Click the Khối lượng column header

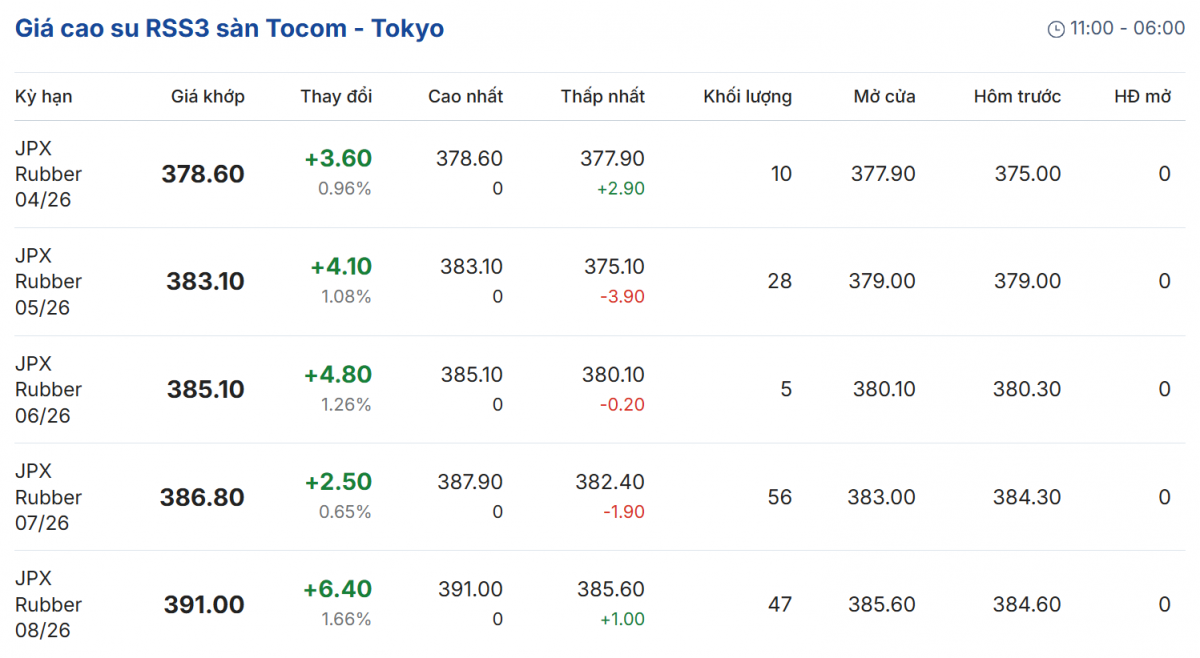click(x=747, y=97)
